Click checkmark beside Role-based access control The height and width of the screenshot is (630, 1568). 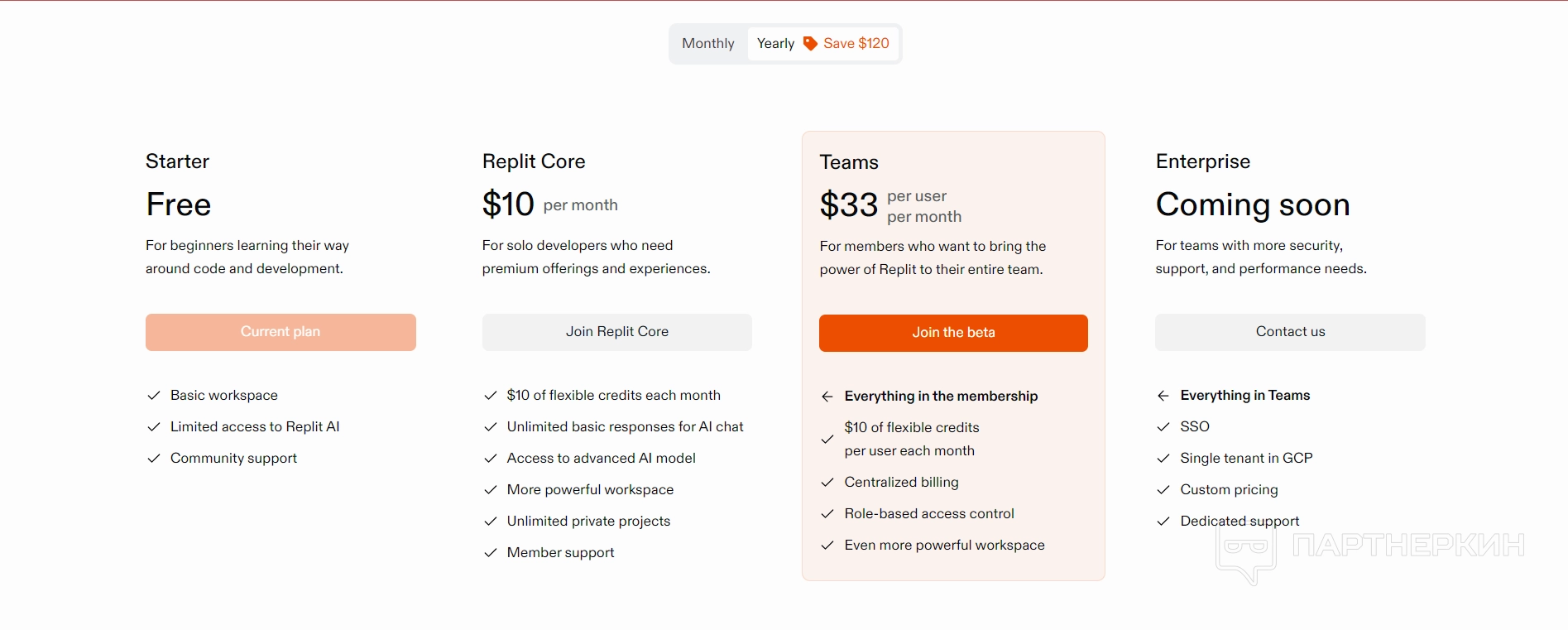(x=827, y=514)
